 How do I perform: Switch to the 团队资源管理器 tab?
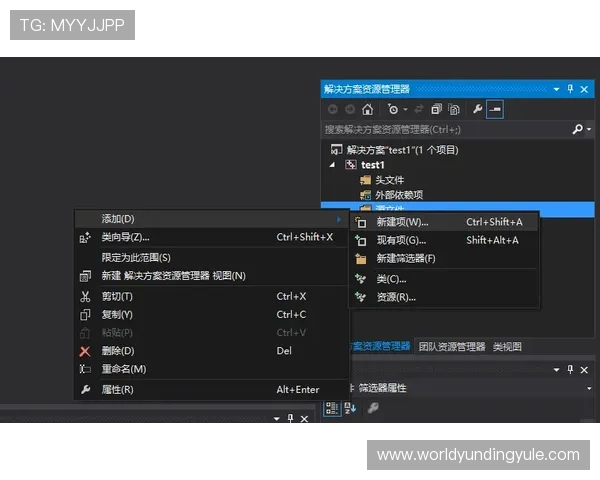pos(451,347)
